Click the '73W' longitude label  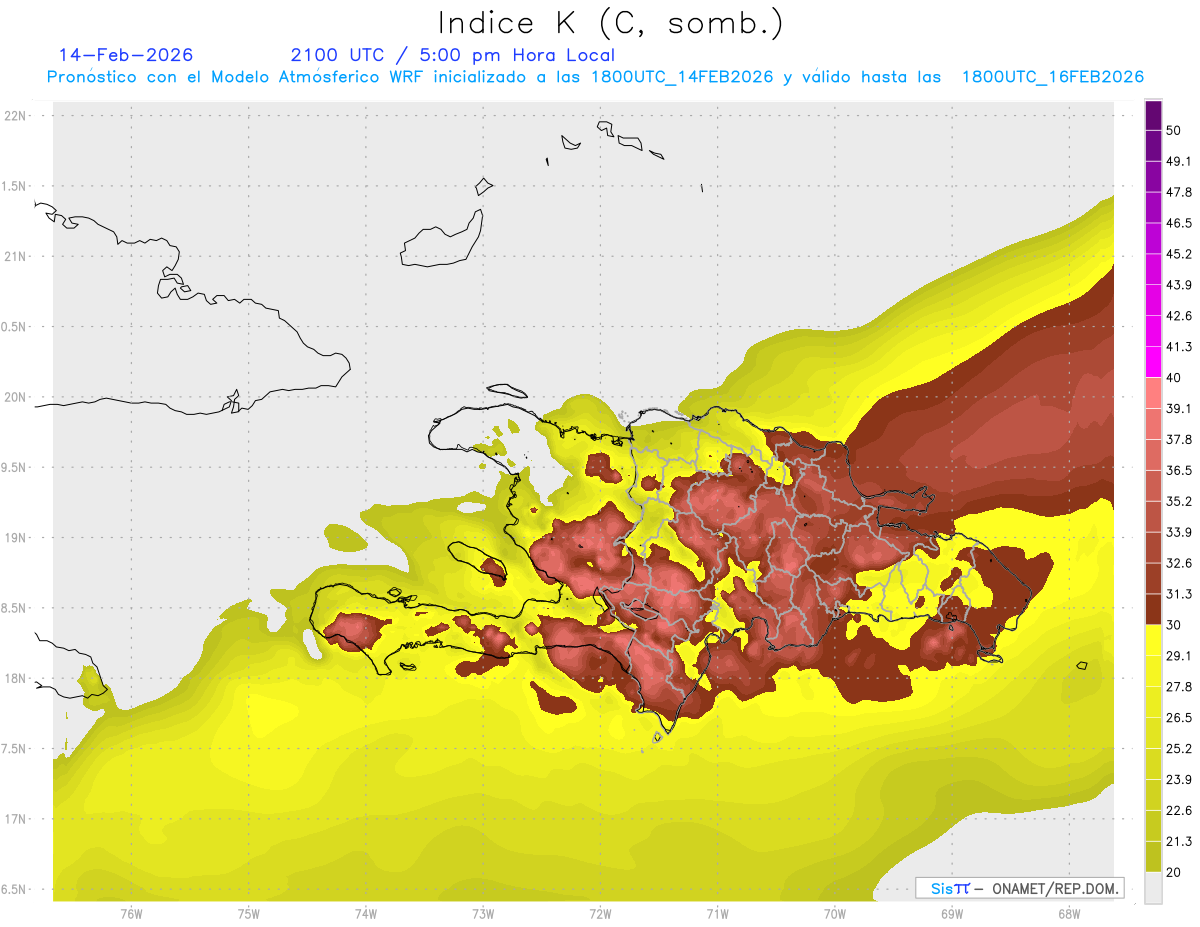click(483, 914)
